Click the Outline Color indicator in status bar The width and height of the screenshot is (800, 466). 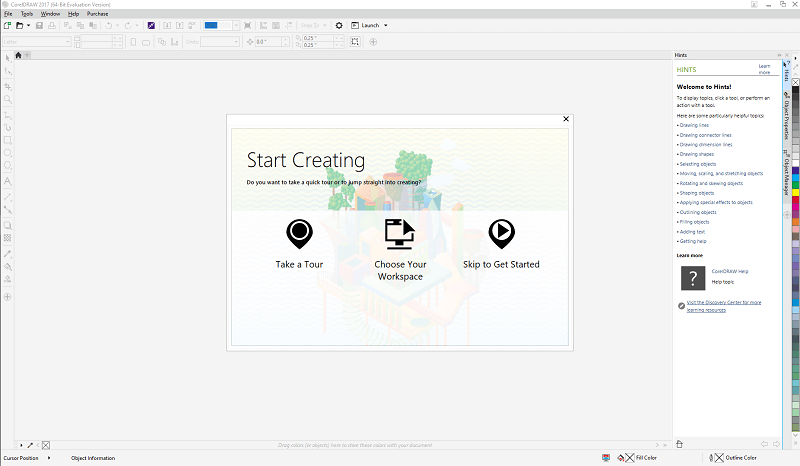pos(733,458)
